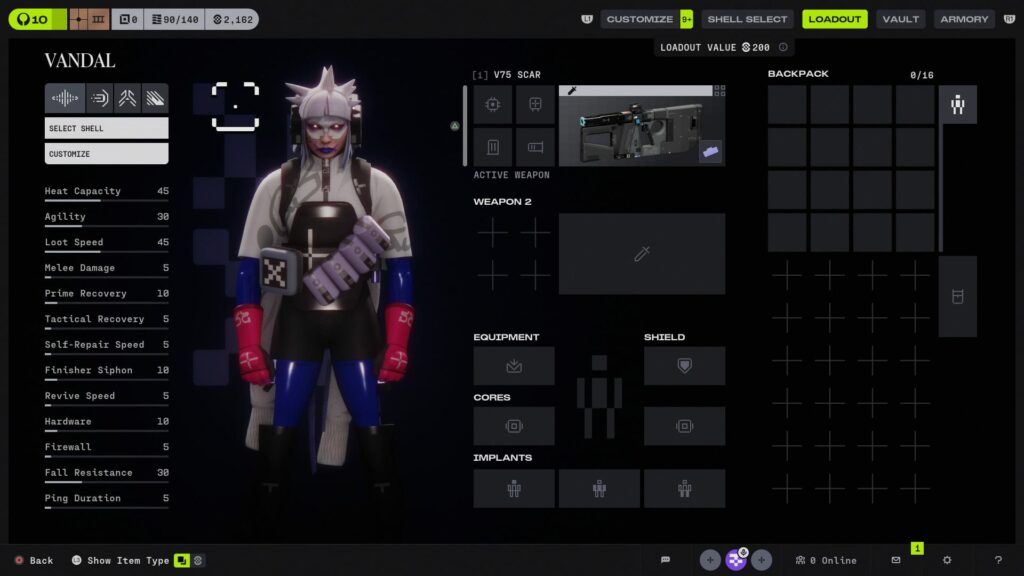Expand the grid icon on weapon thumbnail
Viewport: 1024px width, 576px height.
719,91
